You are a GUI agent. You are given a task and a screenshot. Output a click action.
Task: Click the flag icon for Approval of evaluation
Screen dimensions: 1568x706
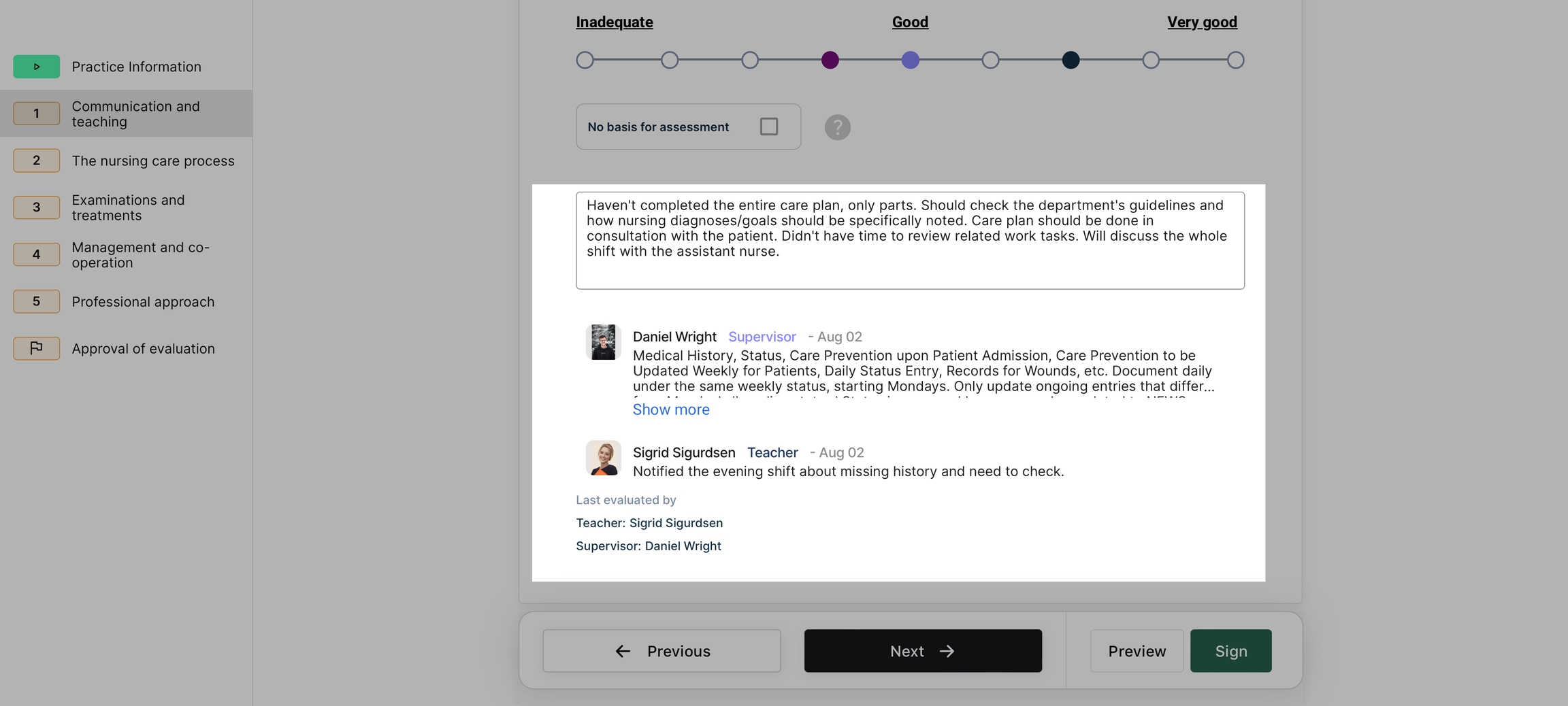[37, 348]
